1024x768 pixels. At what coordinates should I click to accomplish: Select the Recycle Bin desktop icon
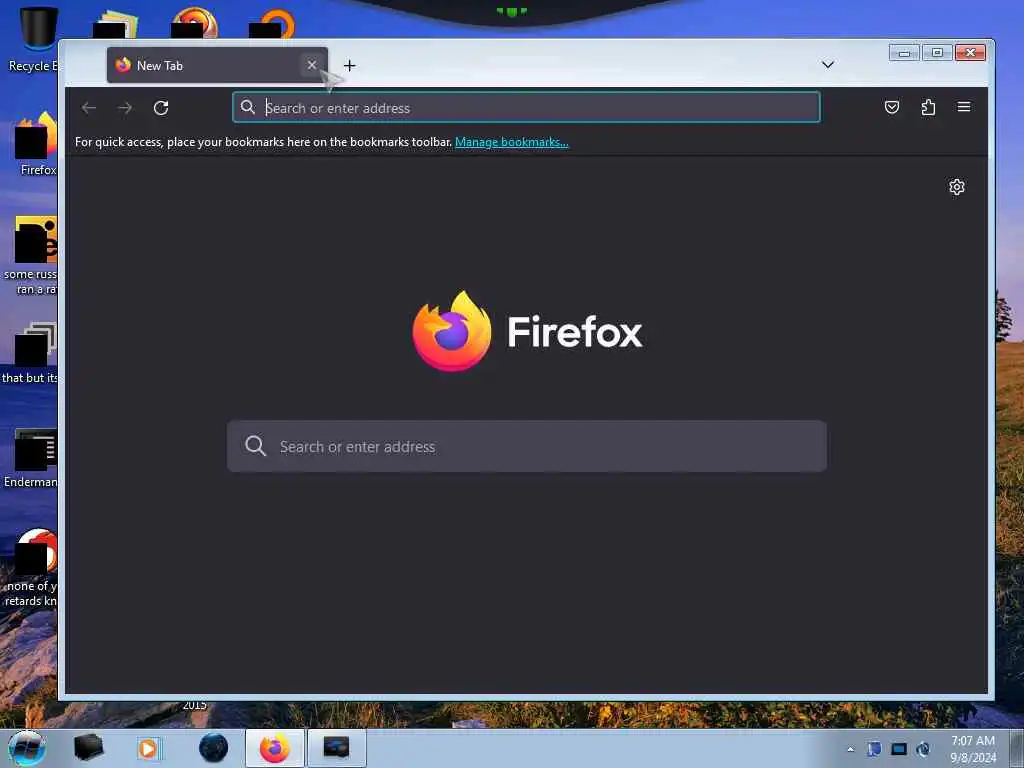click(33, 39)
